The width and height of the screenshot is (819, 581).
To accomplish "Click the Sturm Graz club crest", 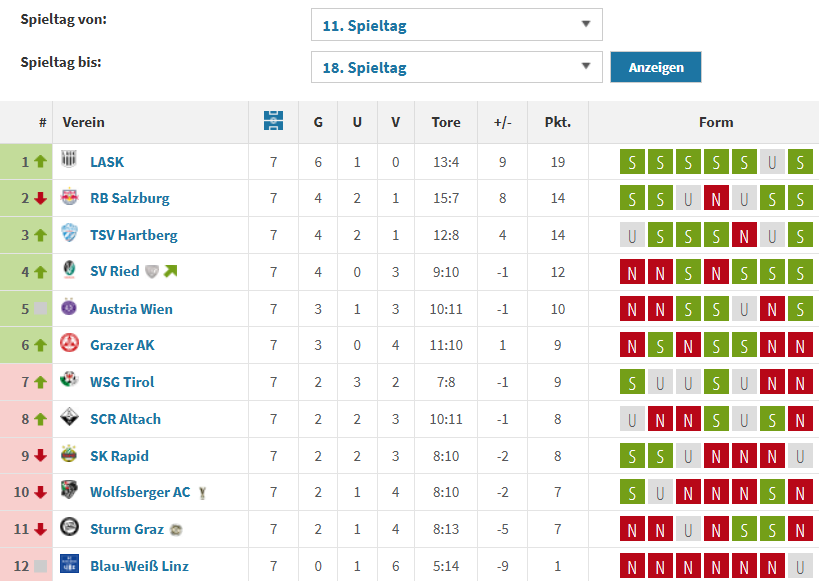I will pyautogui.click(x=70, y=528).
